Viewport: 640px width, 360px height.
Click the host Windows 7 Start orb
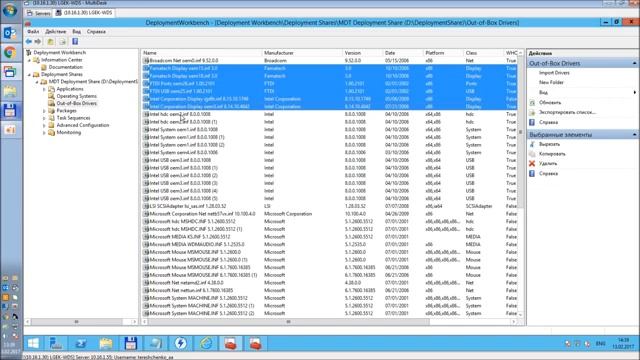point(10,10)
